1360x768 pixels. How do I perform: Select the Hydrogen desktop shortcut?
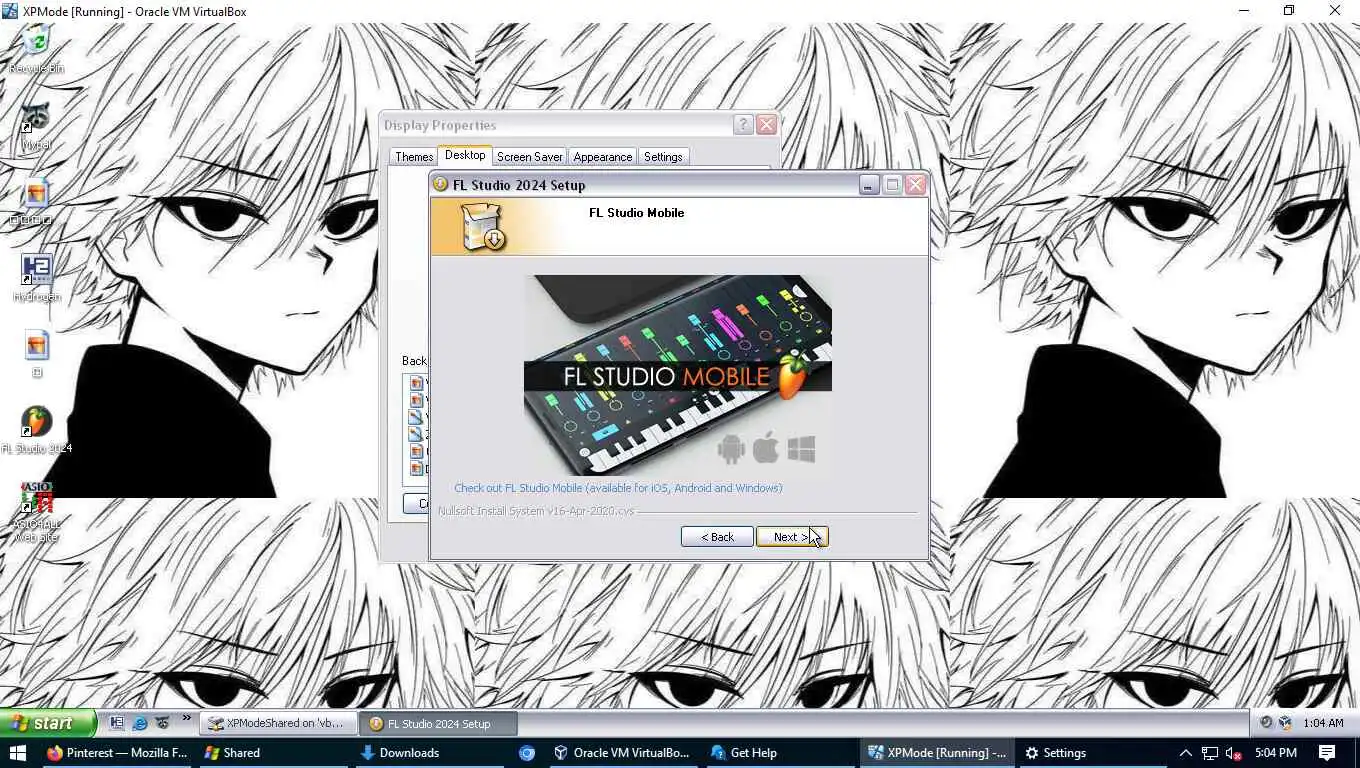[36, 277]
